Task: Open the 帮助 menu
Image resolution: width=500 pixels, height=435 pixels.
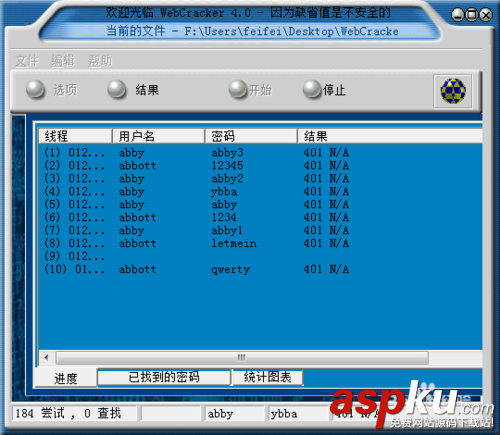Action: click(100, 61)
